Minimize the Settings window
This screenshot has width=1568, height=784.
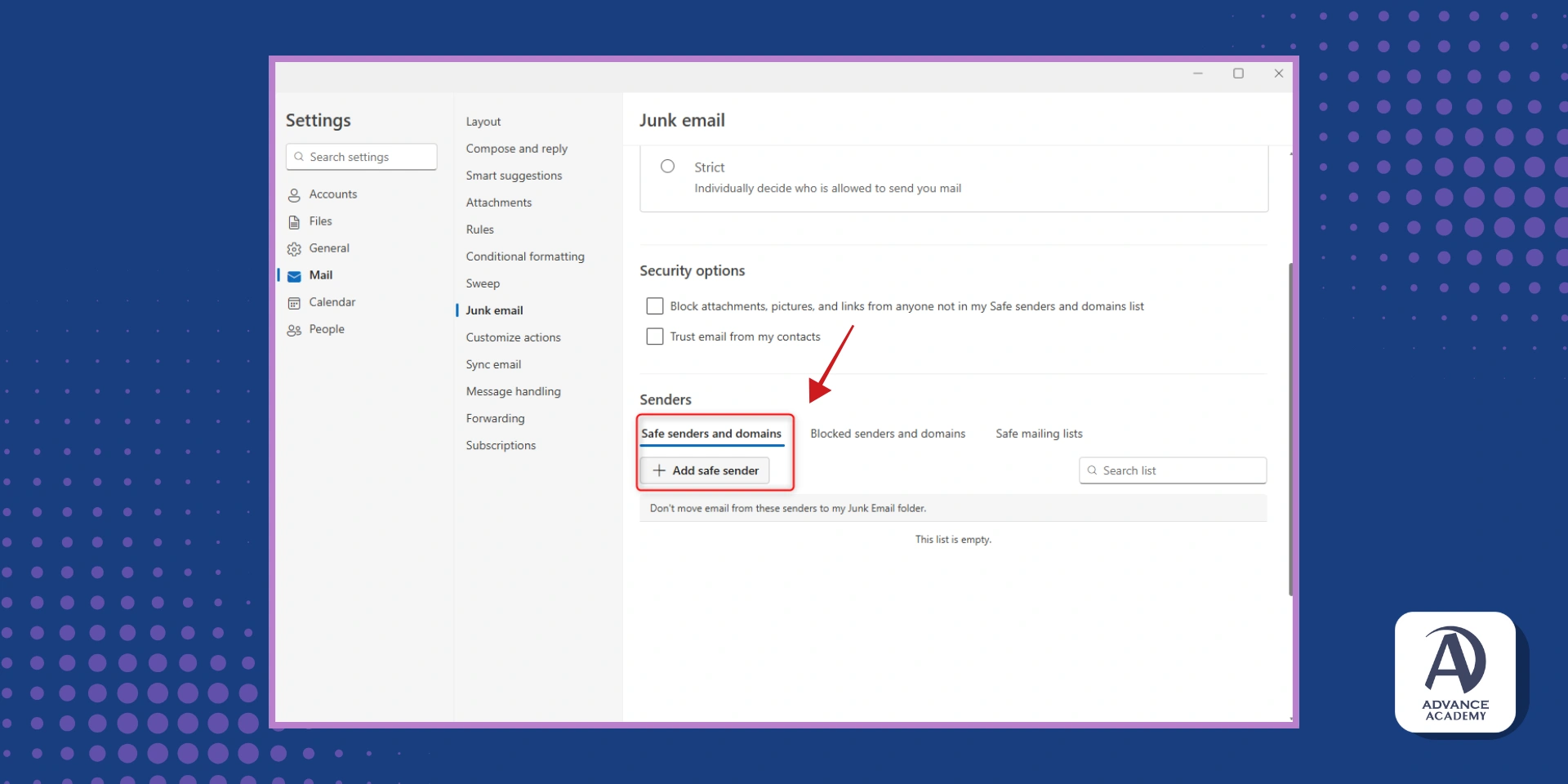[x=1198, y=73]
